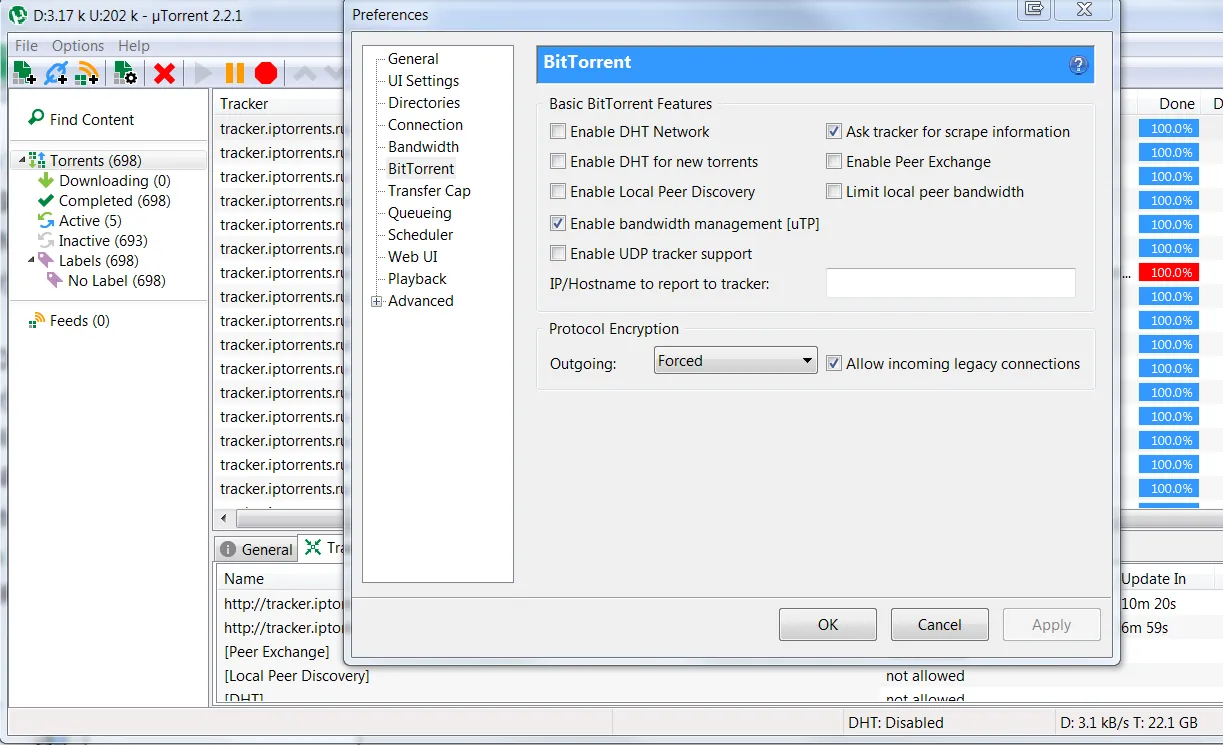
Task: Click the grey Start play icon
Action: coord(204,73)
